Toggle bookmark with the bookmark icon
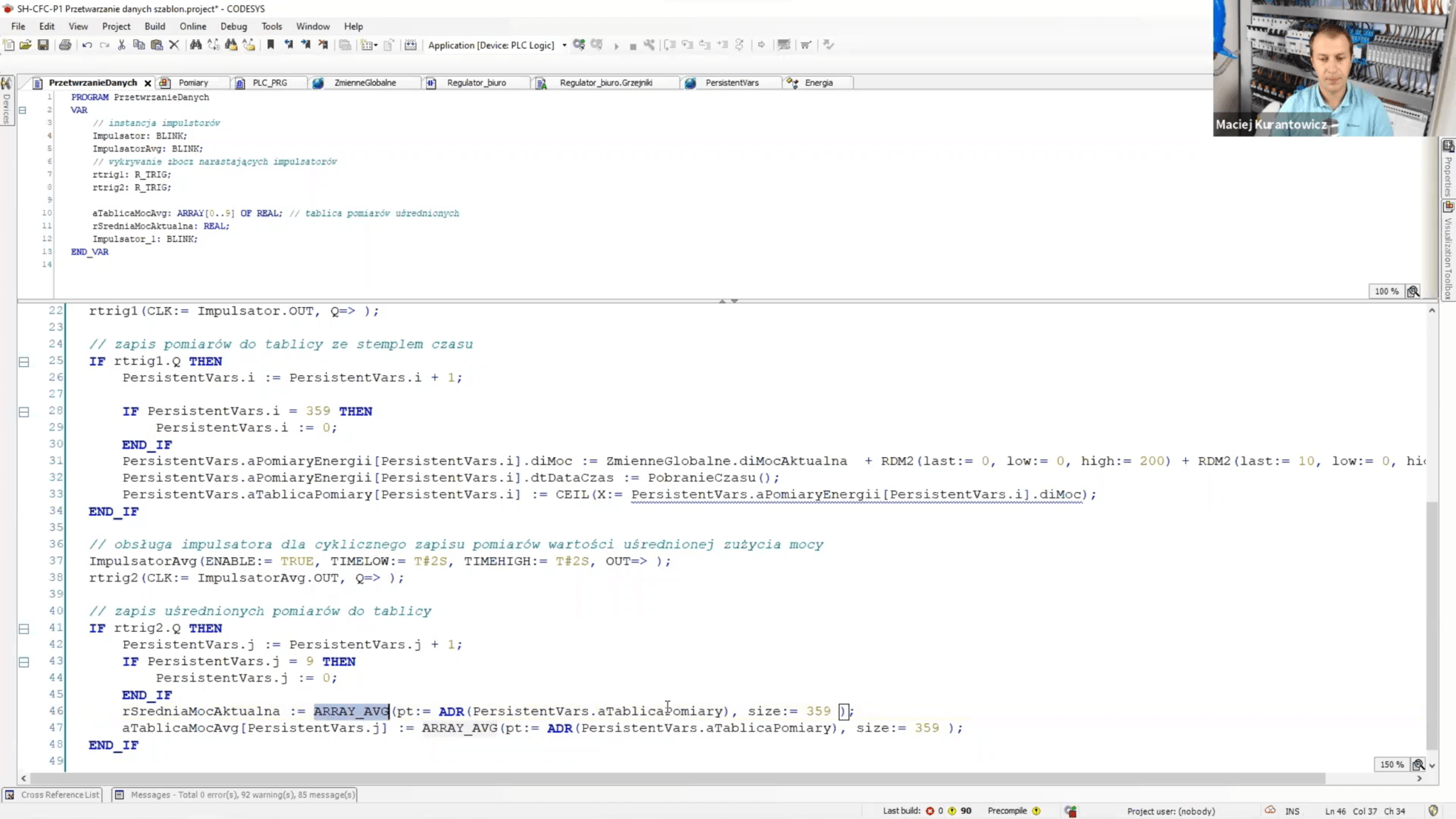 click(x=270, y=45)
